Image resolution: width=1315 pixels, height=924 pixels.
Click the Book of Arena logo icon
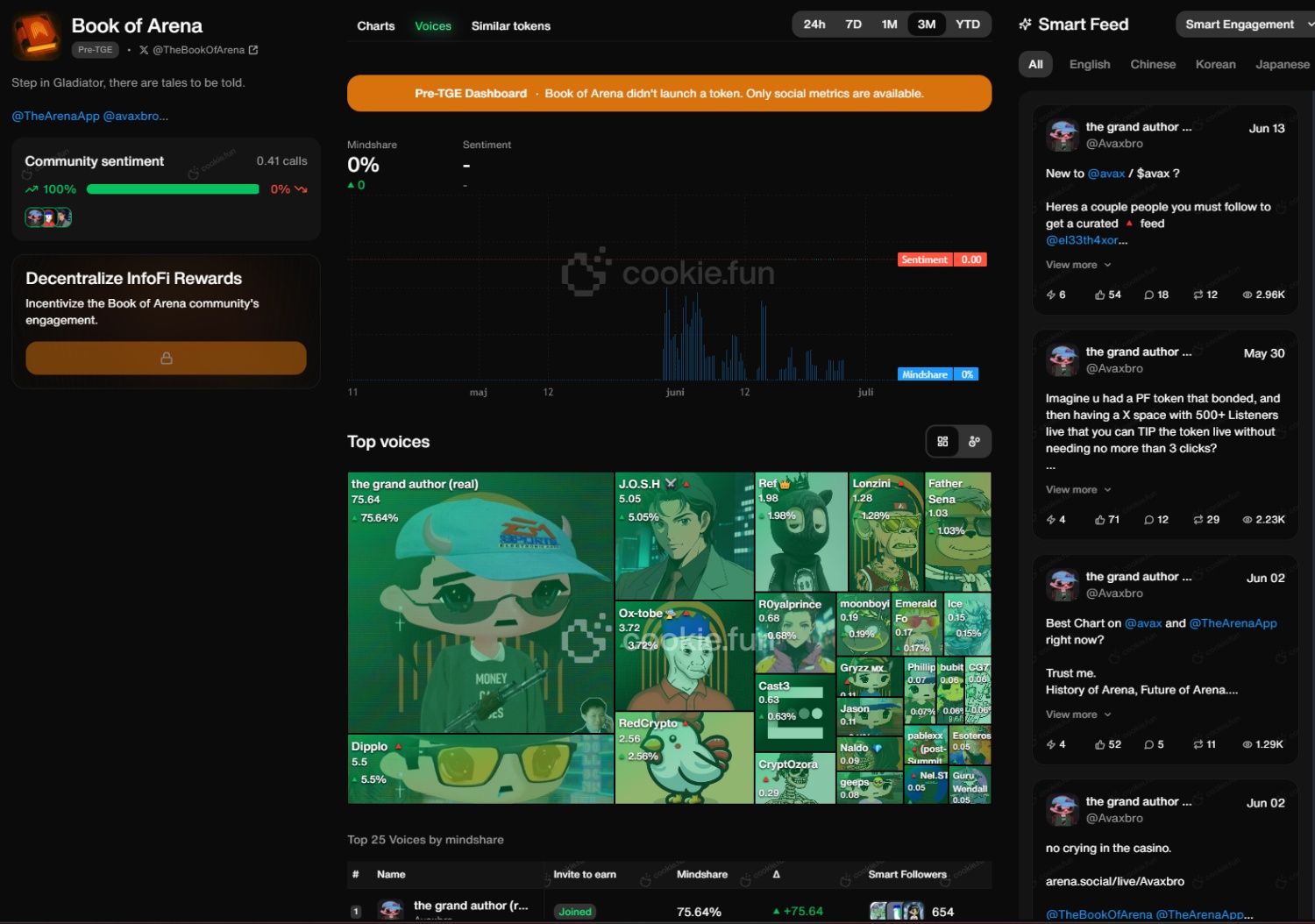(x=36, y=37)
